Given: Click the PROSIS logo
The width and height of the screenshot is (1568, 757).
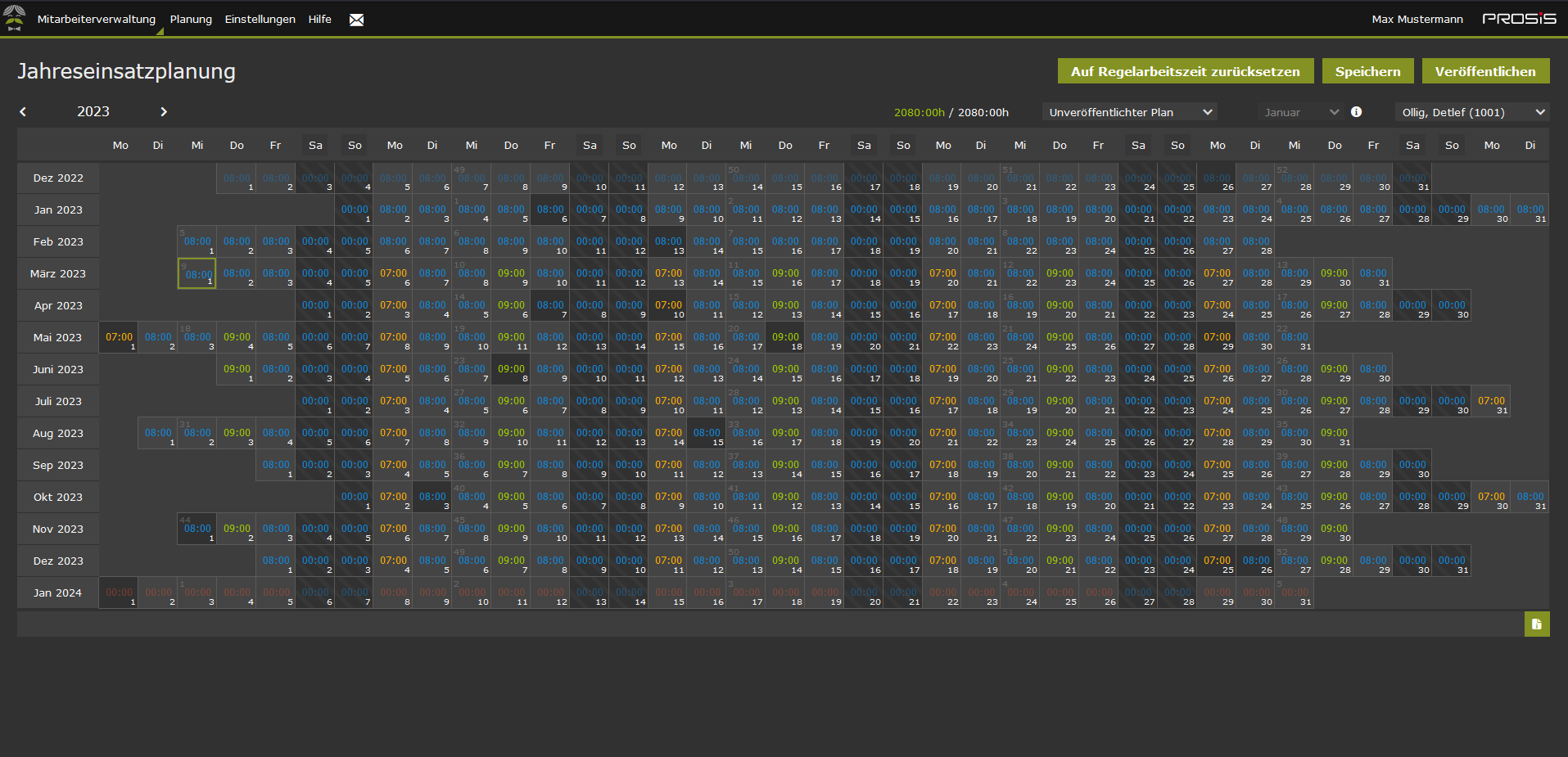Looking at the screenshot, I should click(1519, 19).
